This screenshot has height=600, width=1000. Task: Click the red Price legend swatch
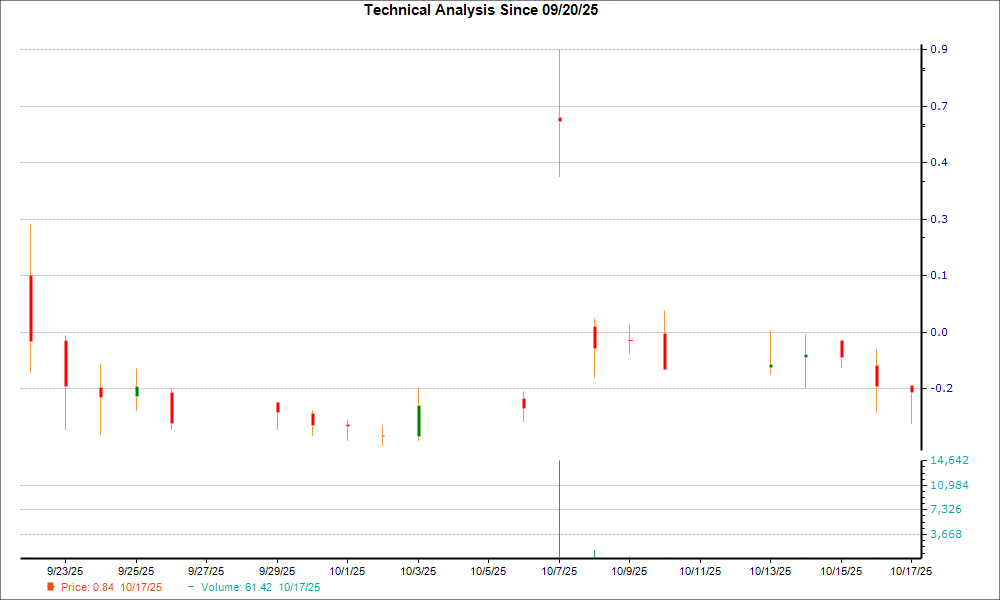tap(51, 587)
